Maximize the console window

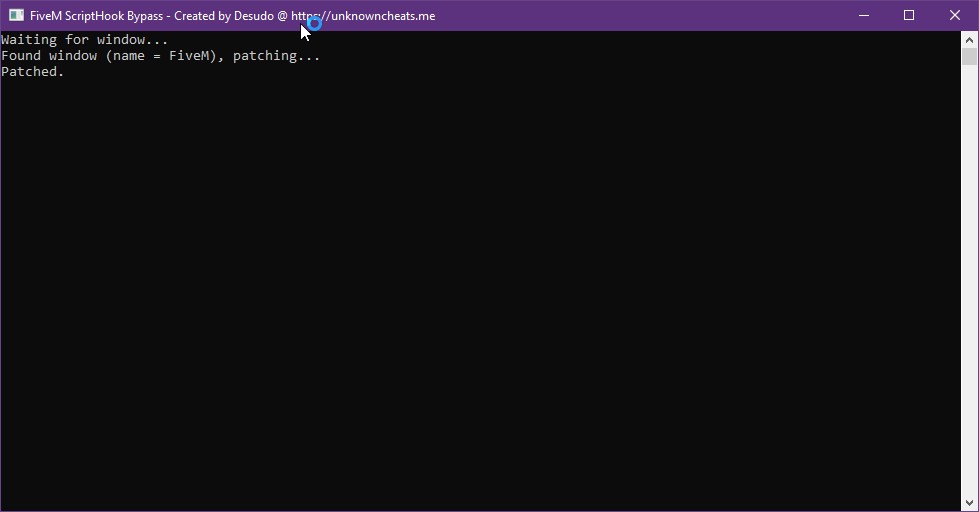909,16
